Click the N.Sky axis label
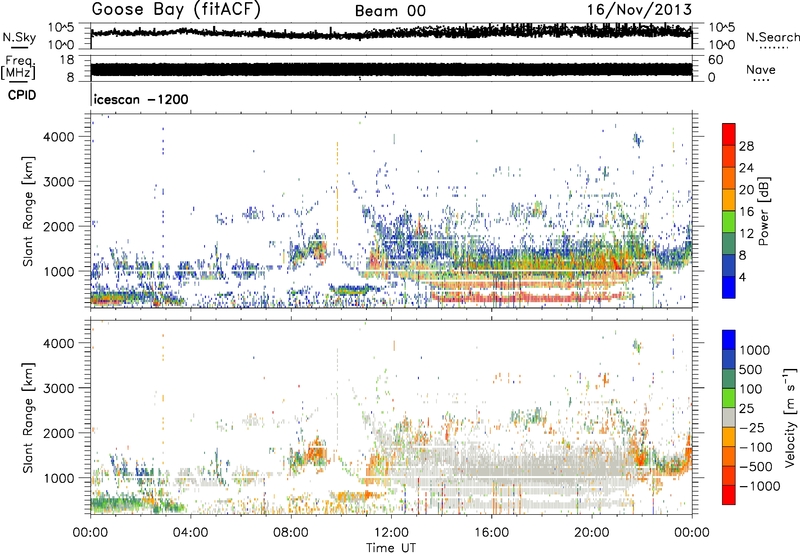Image resolution: width=800 pixels, height=554 pixels. coord(19,37)
